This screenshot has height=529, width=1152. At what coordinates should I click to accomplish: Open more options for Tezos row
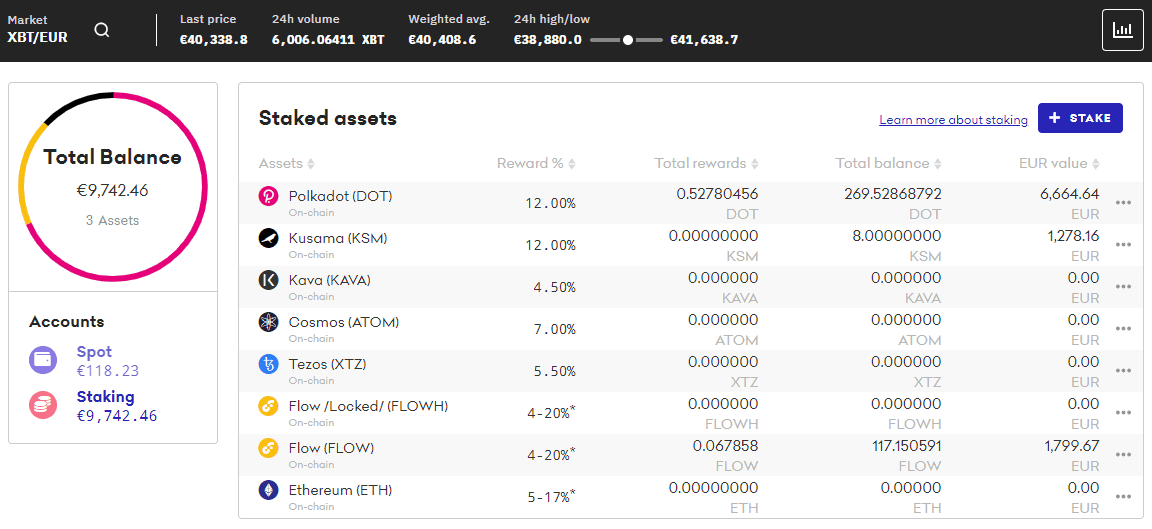(1123, 371)
